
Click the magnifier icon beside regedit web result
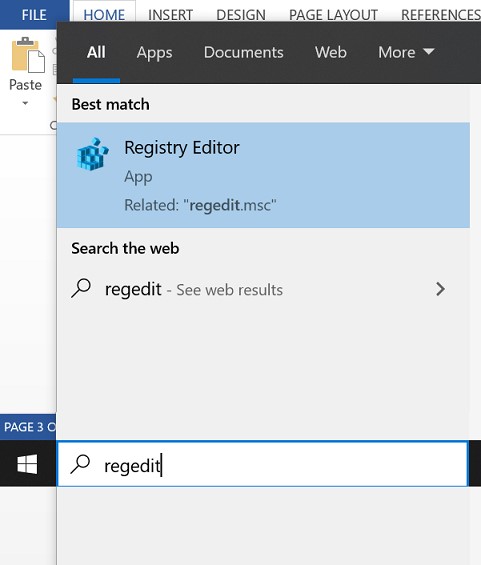pos(81,288)
